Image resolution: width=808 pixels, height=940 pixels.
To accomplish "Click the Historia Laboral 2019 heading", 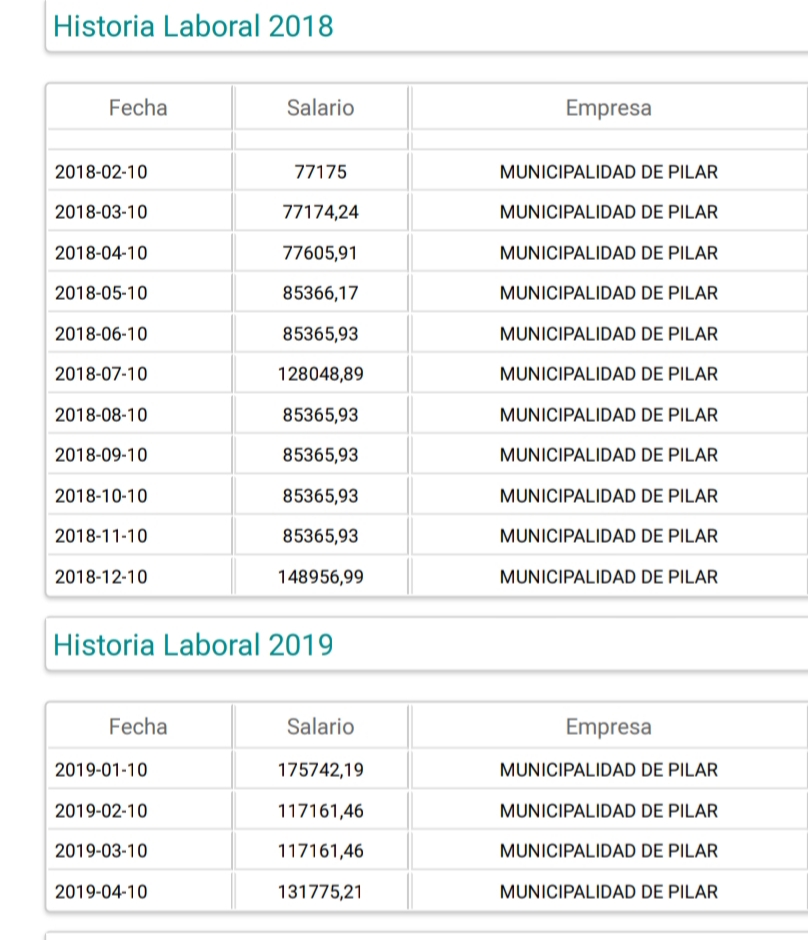I will [x=193, y=645].
